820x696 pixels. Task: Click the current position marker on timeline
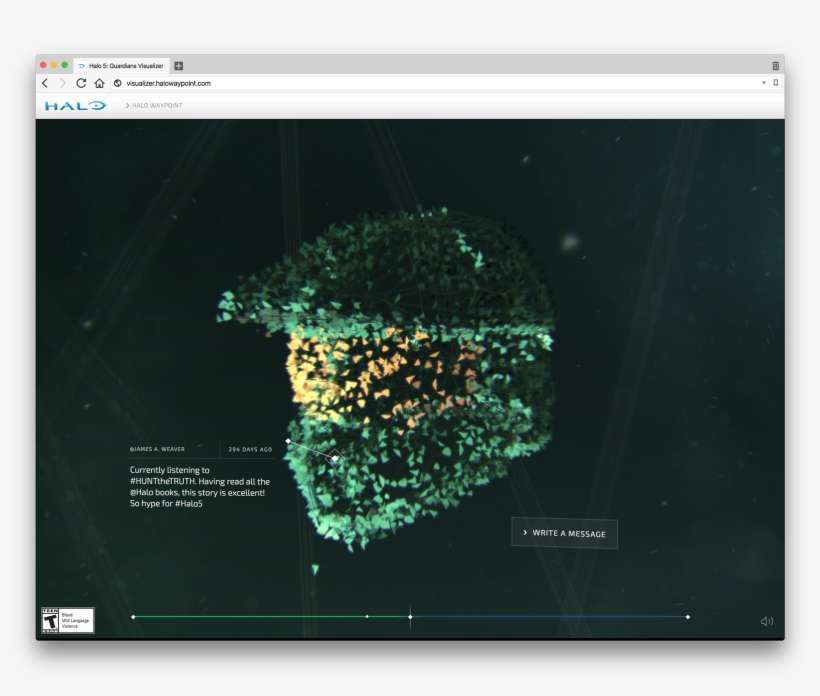coord(410,616)
